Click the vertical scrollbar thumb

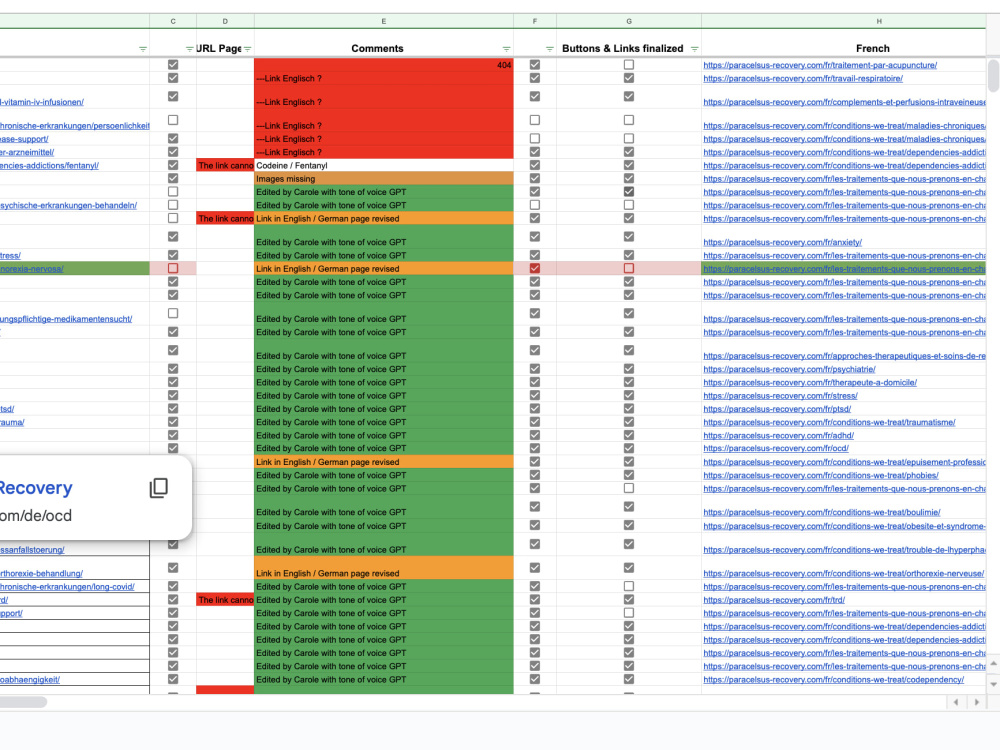[993, 75]
